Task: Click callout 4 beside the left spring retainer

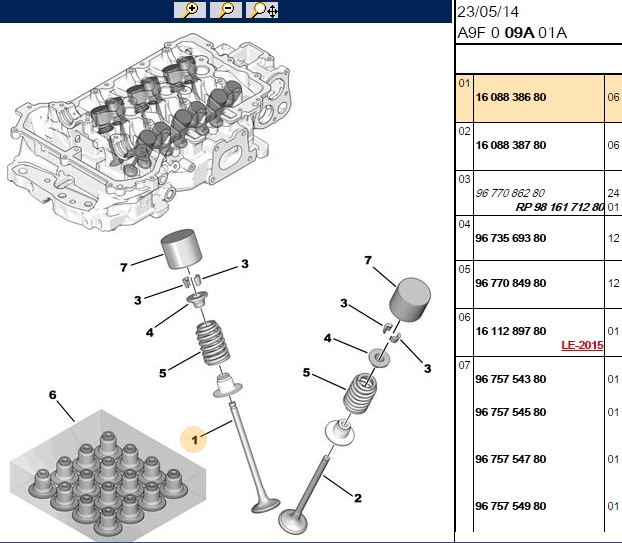Action: tap(150, 332)
